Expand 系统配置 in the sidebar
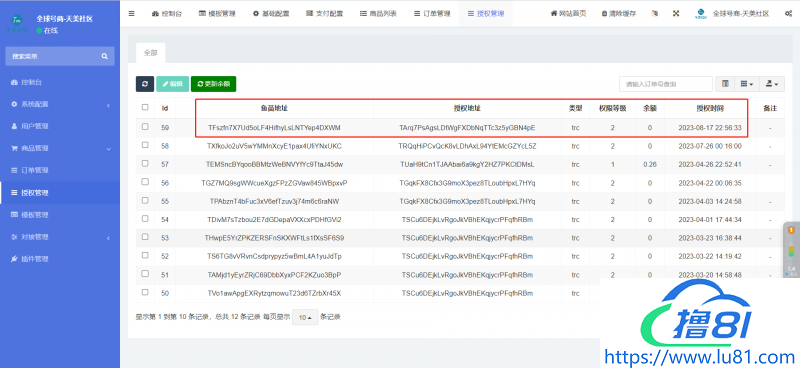 [60, 104]
